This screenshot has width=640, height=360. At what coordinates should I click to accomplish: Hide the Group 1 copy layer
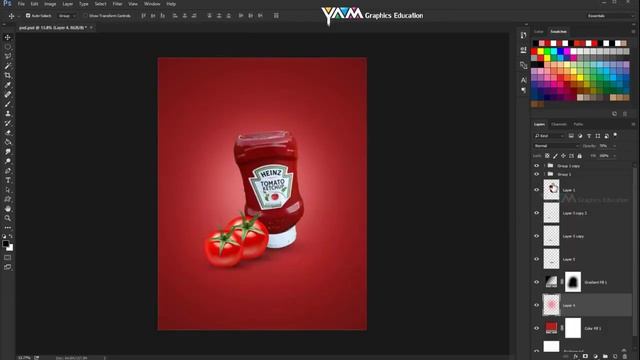point(536,166)
